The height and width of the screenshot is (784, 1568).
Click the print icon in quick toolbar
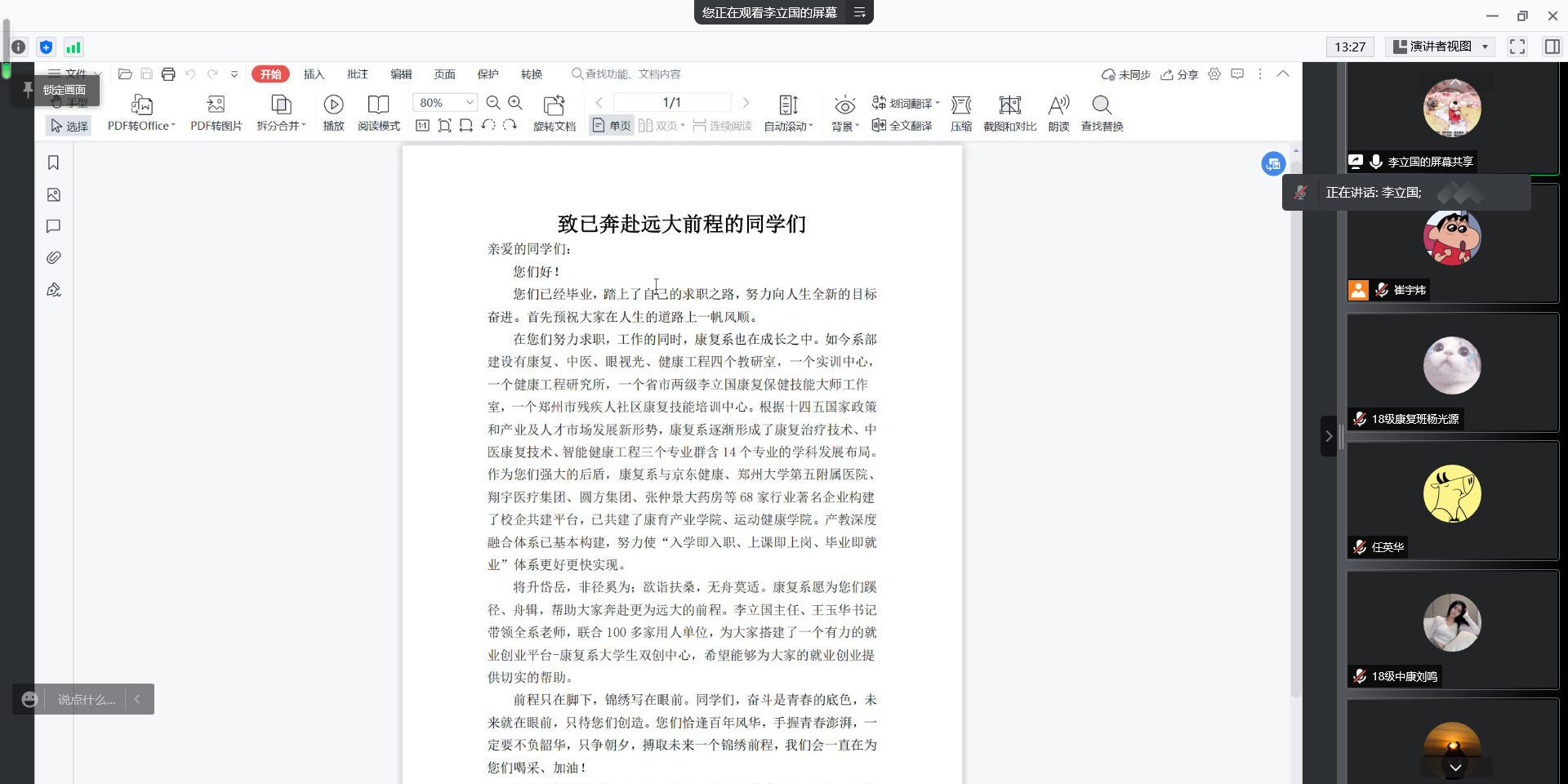click(x=168, y=74)
